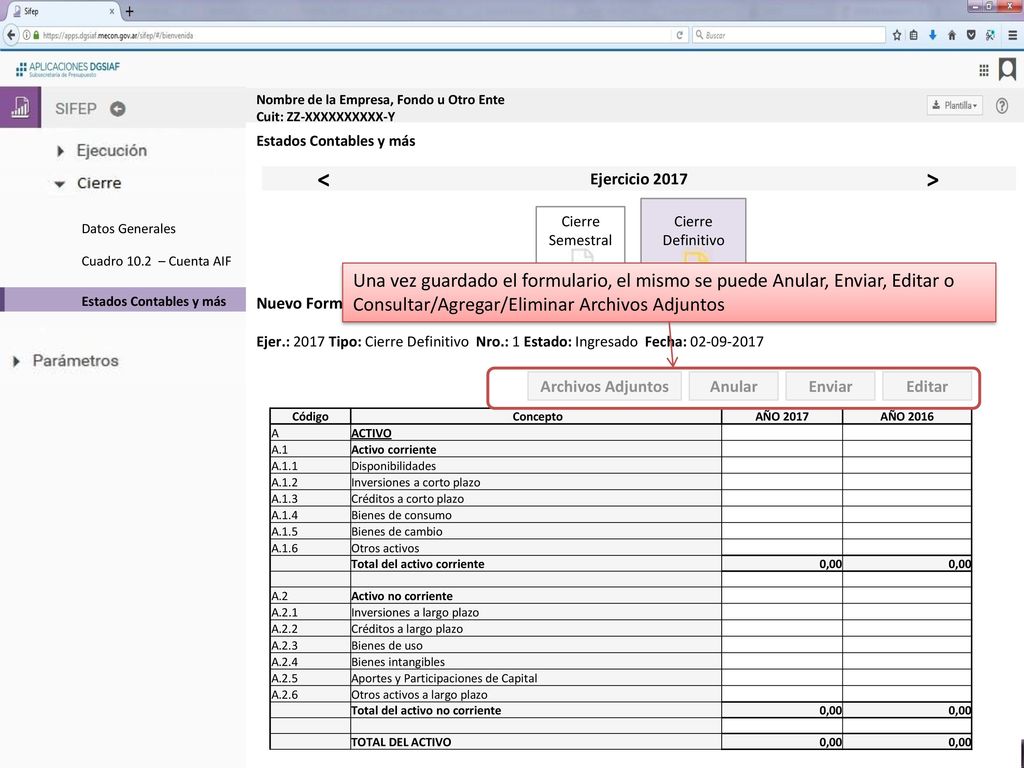This screenshot has width=1024, height=768.
Task: Reload the page with the refresh icon
Action: pyautogui.click(x=680, y=35)
